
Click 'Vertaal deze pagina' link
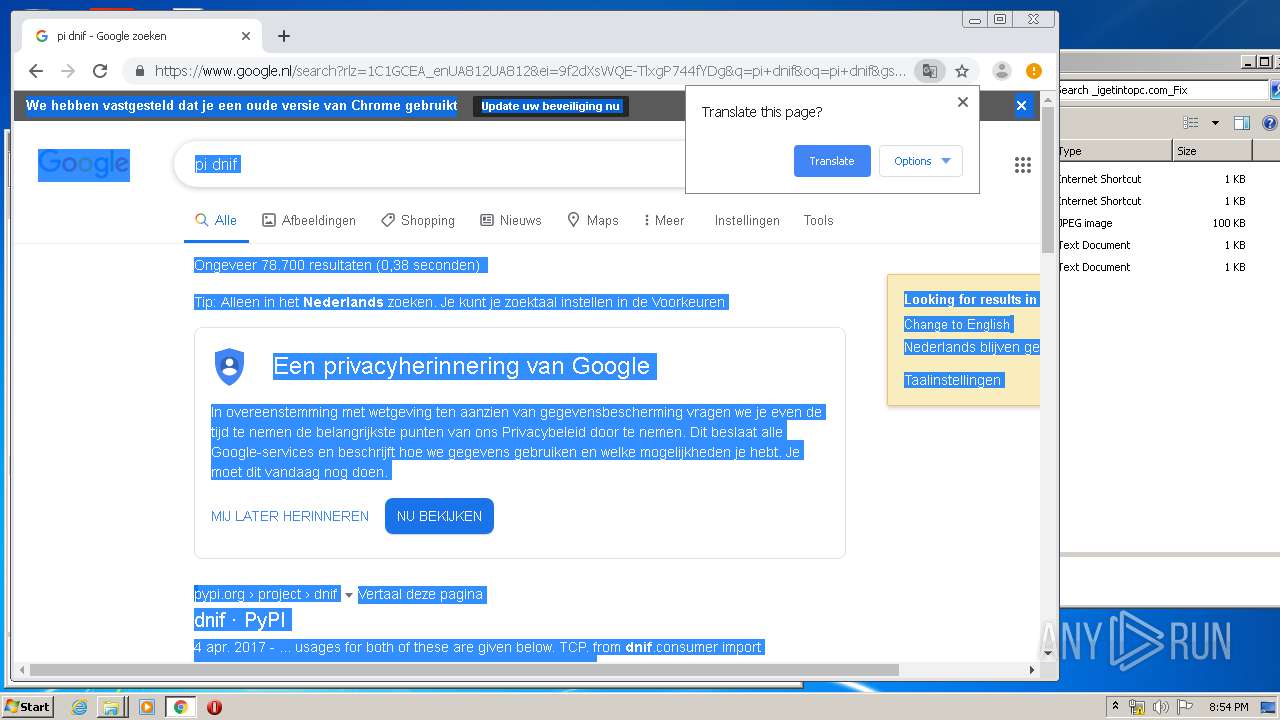(420, 594)
